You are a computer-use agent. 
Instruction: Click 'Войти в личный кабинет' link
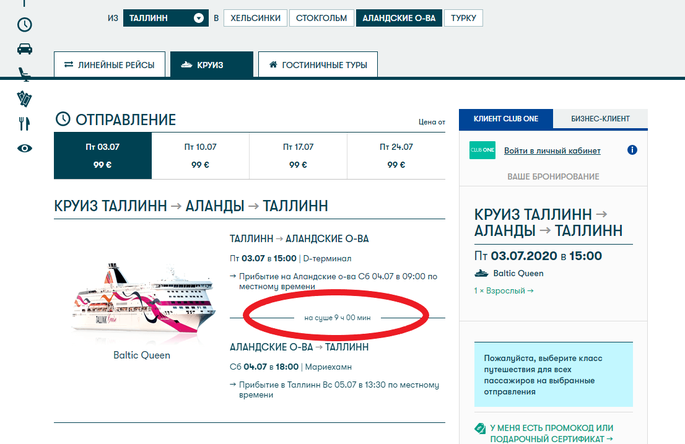click(552, 151)
